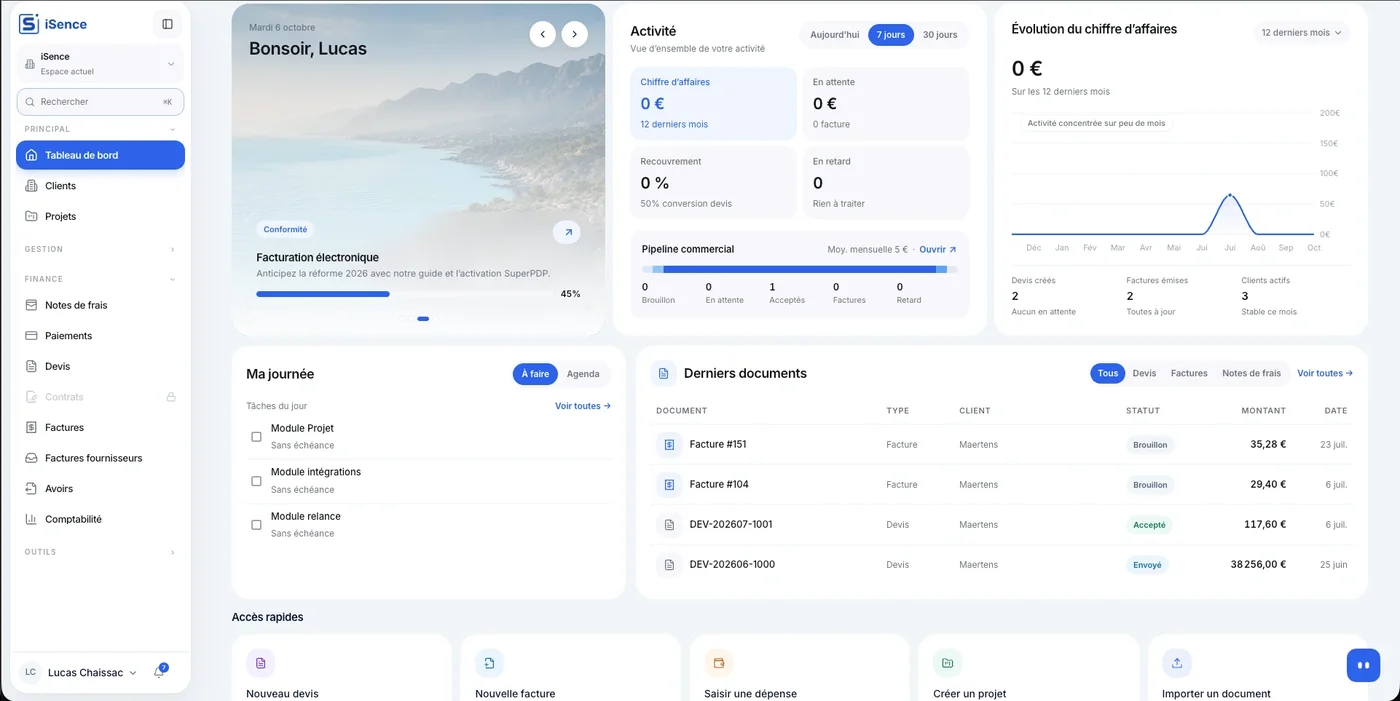The image size is (1400, 701).
Task: Expand the Outils sidebar section
Action: [100, 552]
